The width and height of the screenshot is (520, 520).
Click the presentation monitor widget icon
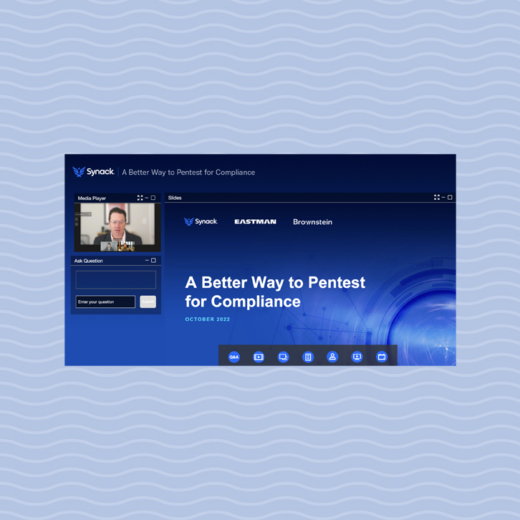click(x=357, y=357)
